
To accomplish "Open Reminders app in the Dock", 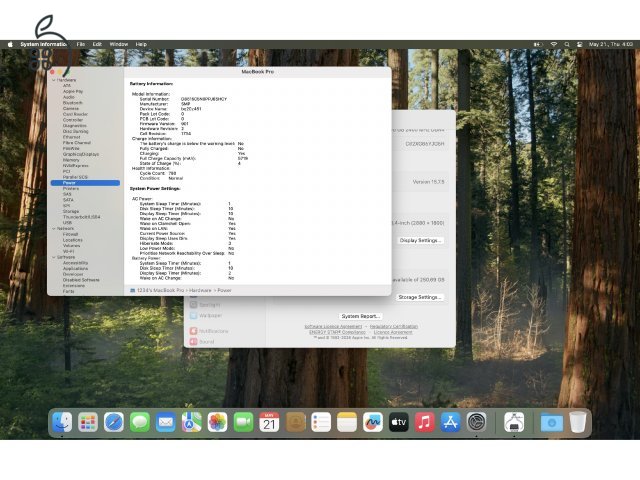I will click(321, 422).
